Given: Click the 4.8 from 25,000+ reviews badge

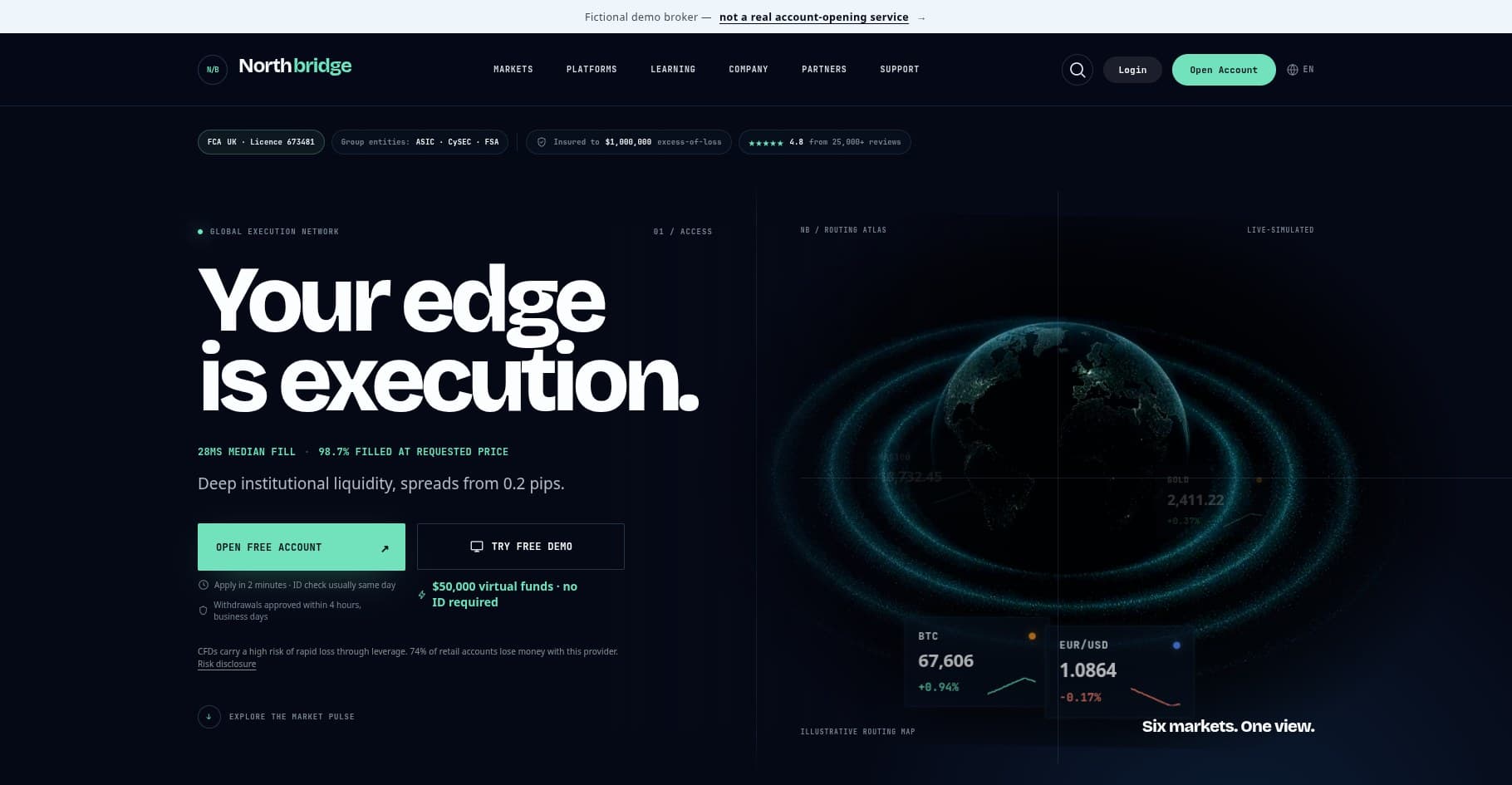Looking at the screenshot, I should (x=824, y=142).
